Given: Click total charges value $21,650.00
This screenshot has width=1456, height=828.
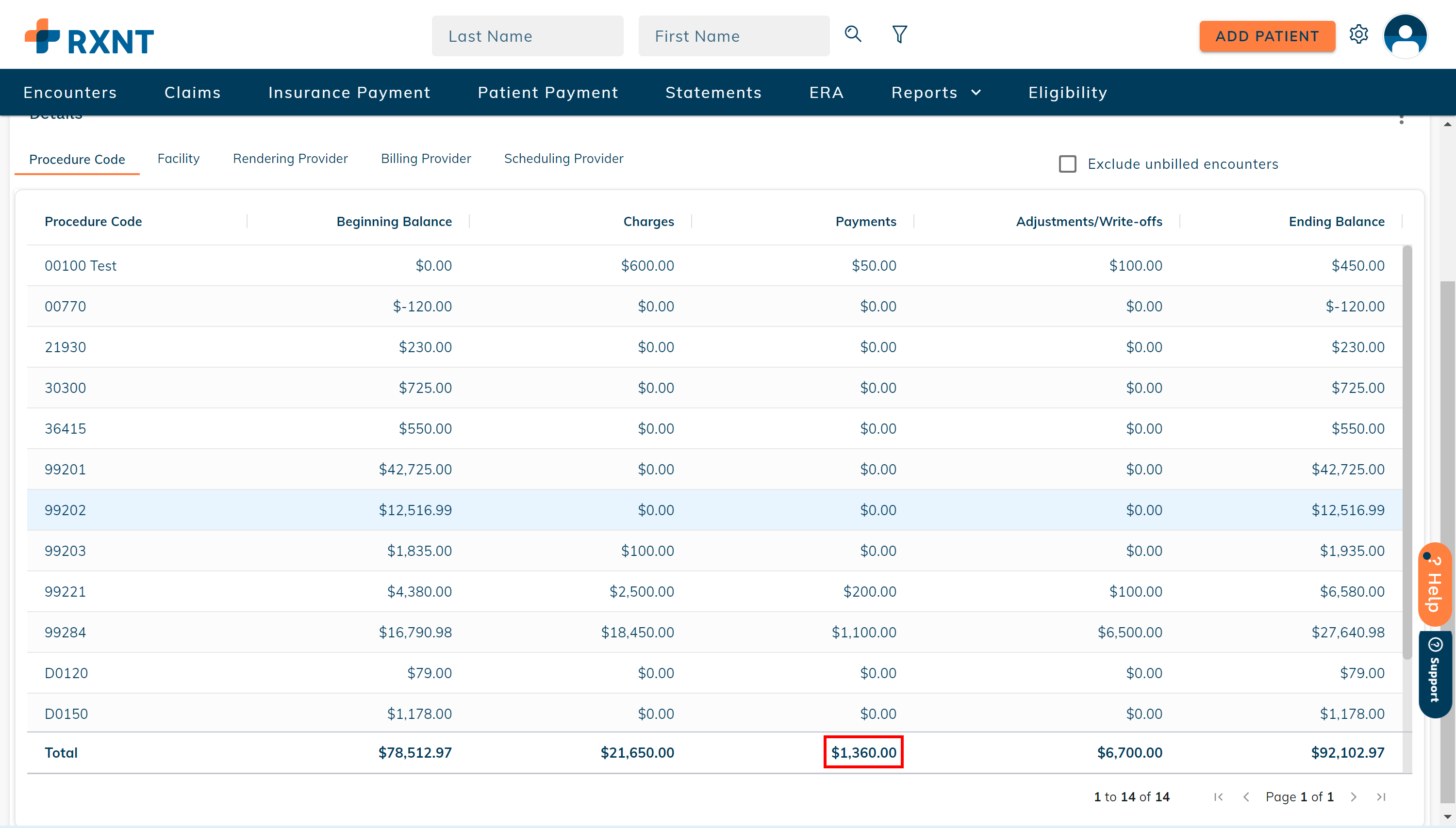Looking at the screenshot, I should point(637,752).
